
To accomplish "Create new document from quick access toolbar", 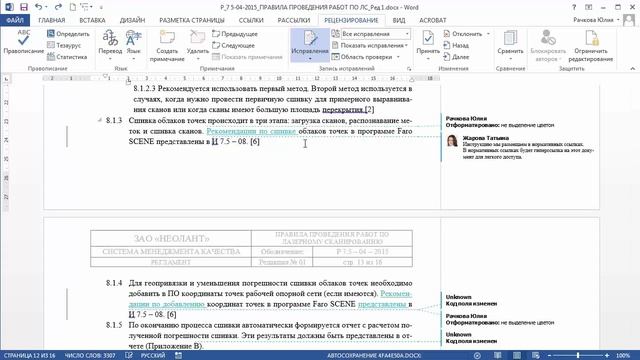I will coord(72,7).
